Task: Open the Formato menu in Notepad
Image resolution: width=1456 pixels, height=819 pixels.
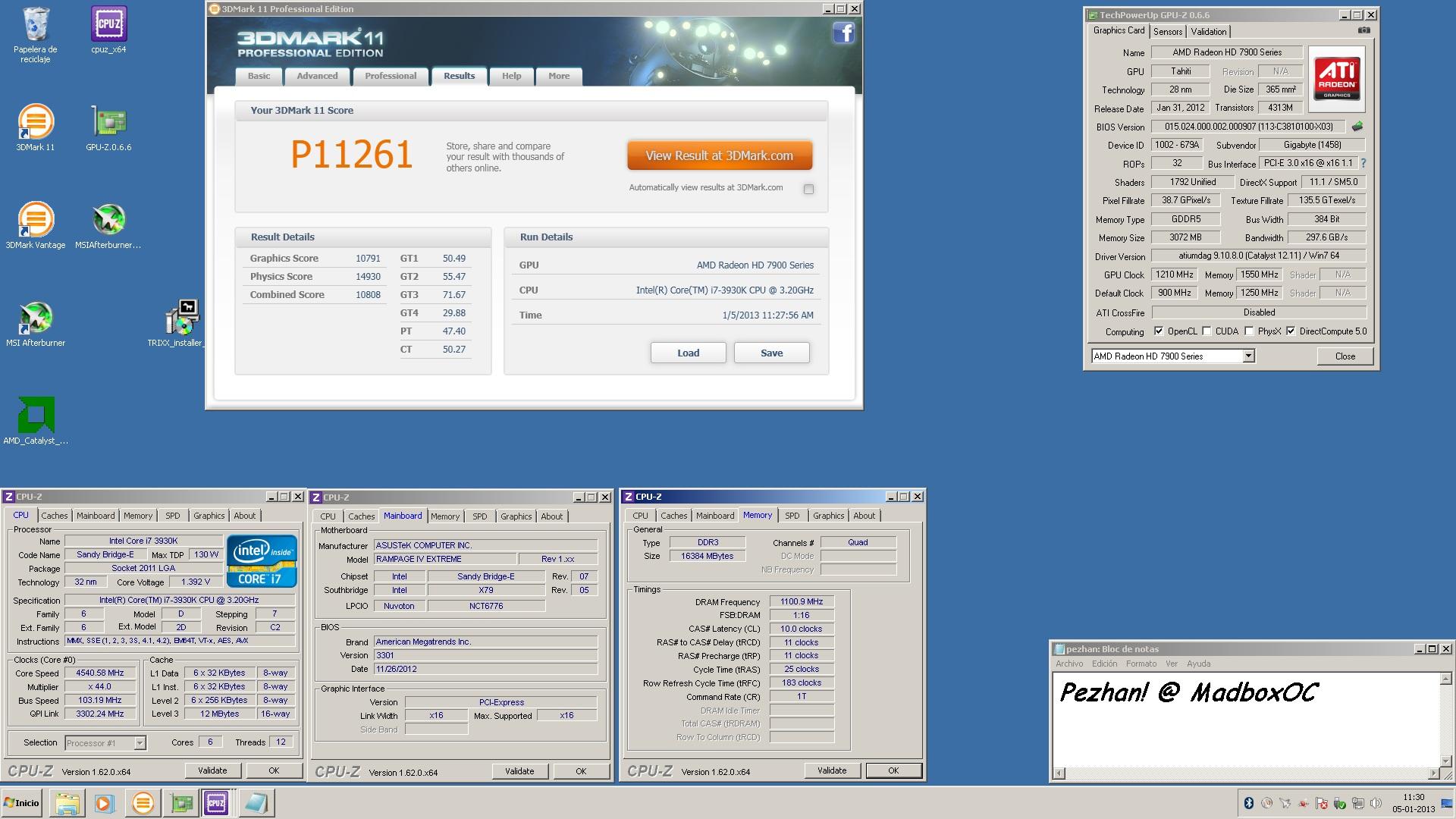Action: 1141,664
